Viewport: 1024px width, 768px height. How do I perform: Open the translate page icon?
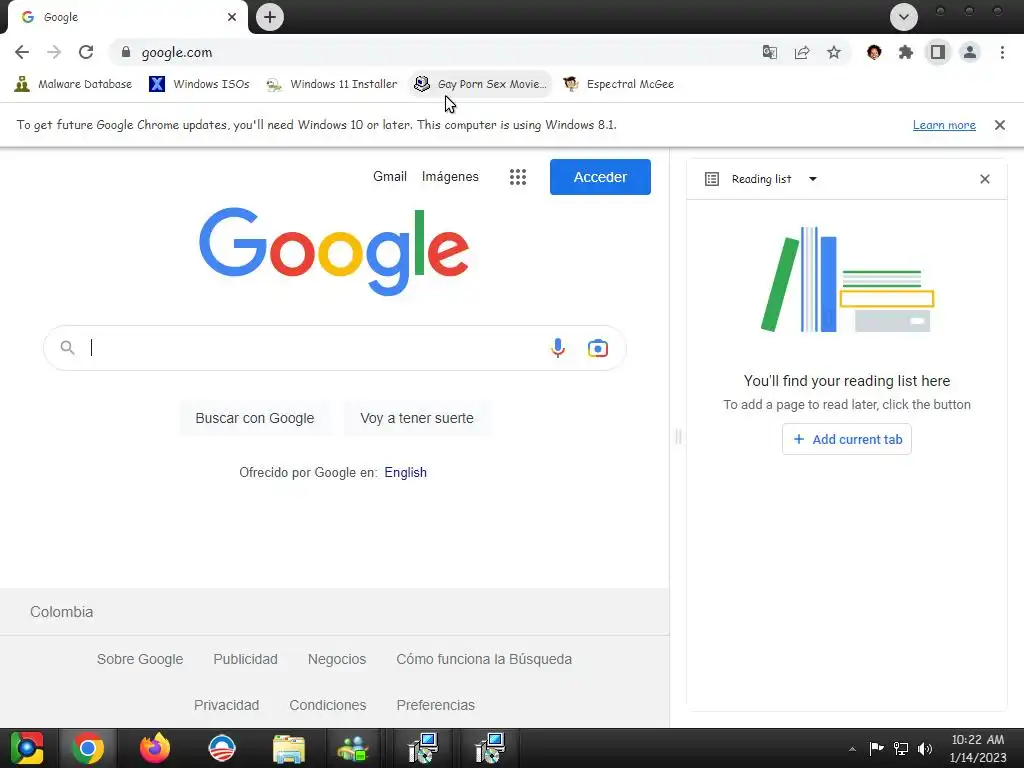tap(770, 52)
